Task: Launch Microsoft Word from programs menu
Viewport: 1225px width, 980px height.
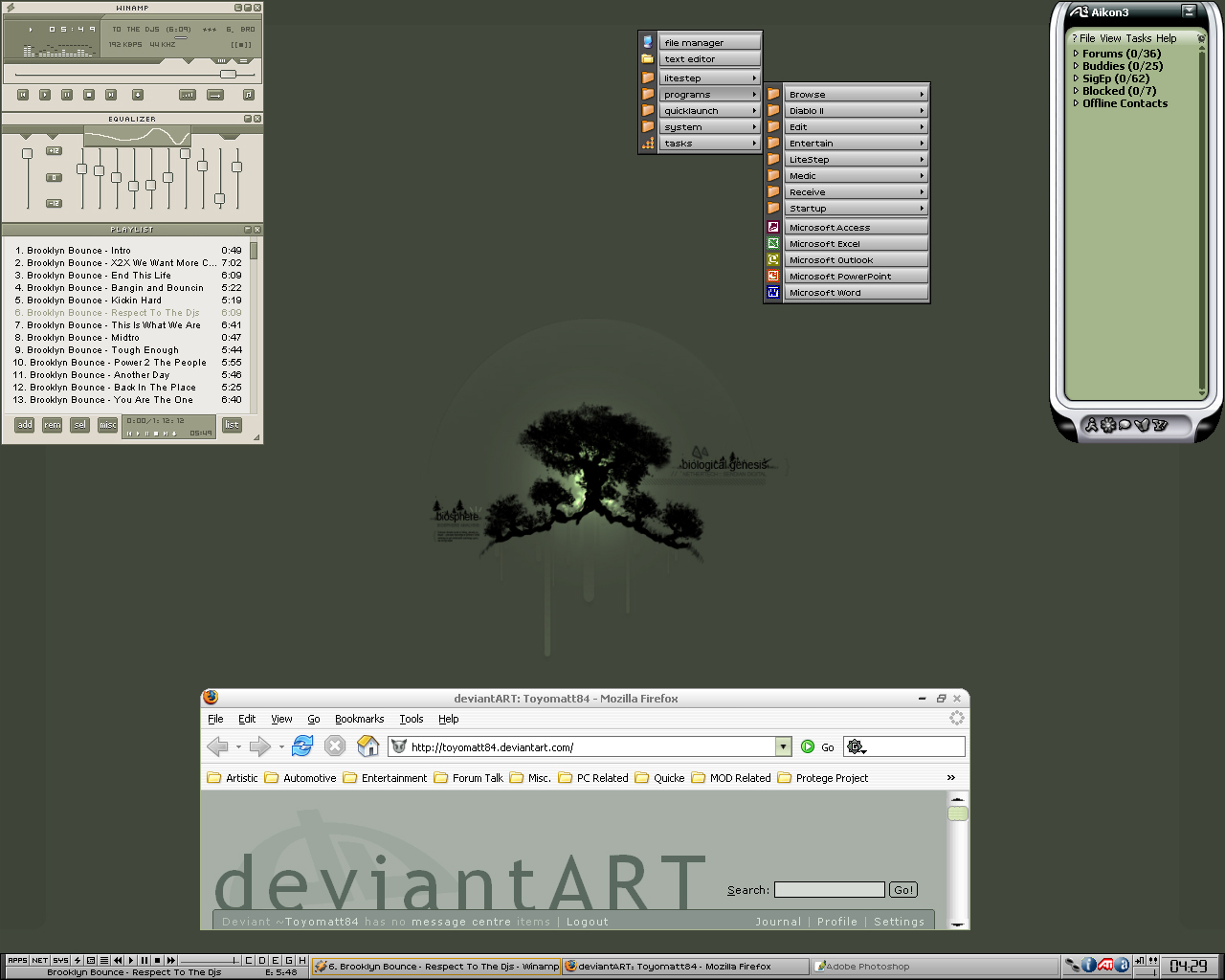Action: click(x=856, y=293)
